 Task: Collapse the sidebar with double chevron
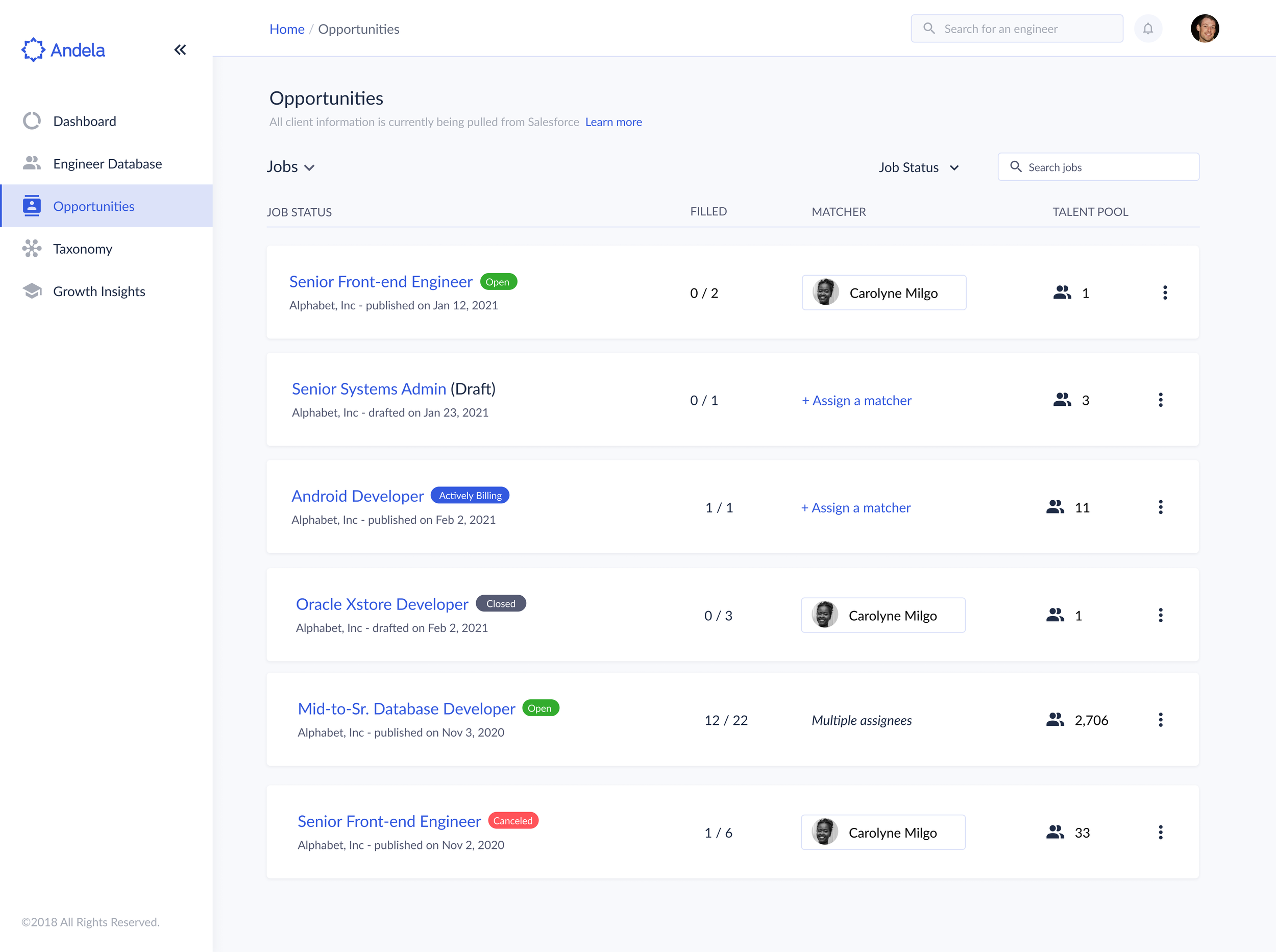point(180,50)
